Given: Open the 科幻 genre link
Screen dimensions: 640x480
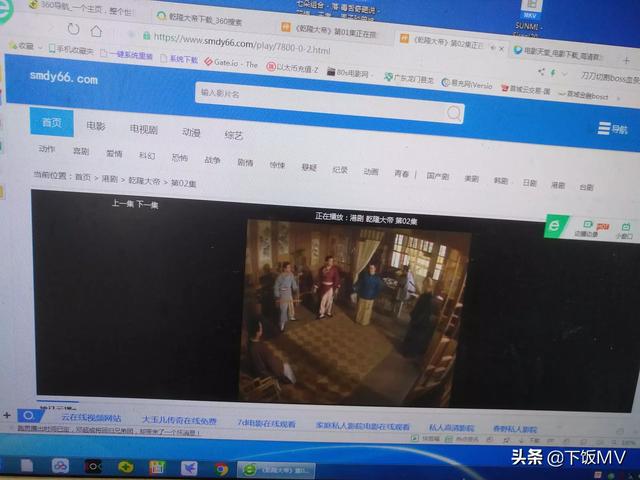Looking at the screenshot, I should click(x=147, y=156).
